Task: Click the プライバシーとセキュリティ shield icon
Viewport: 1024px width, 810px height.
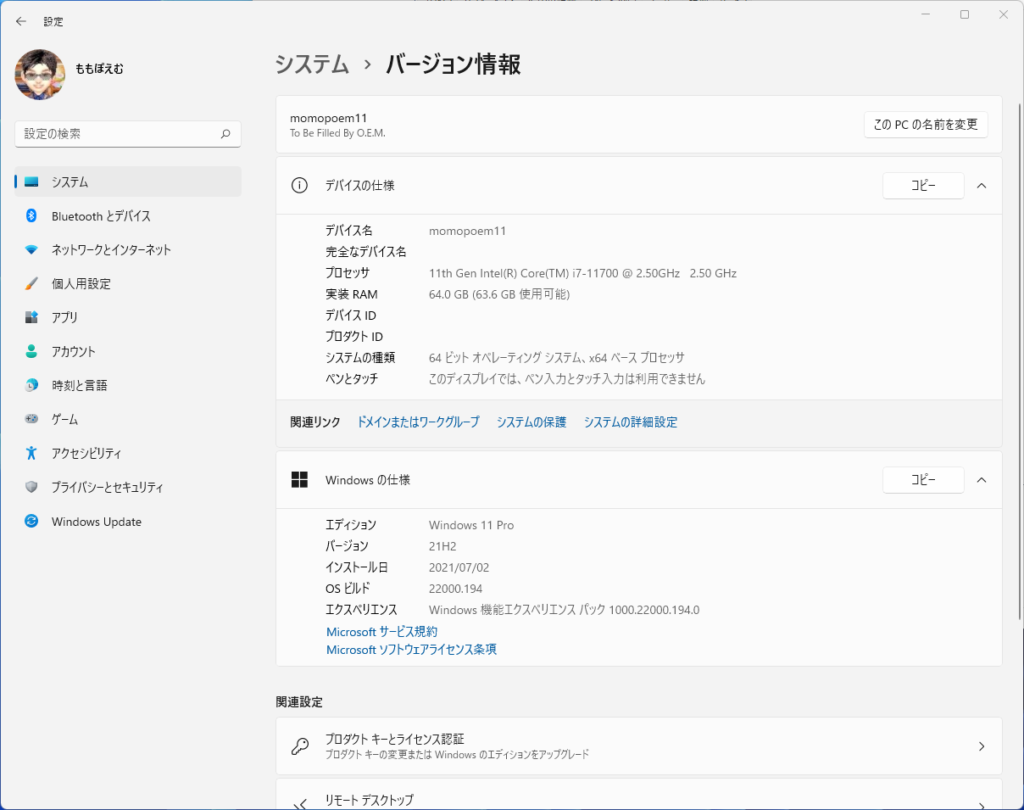Action: (x=31, y=487)
